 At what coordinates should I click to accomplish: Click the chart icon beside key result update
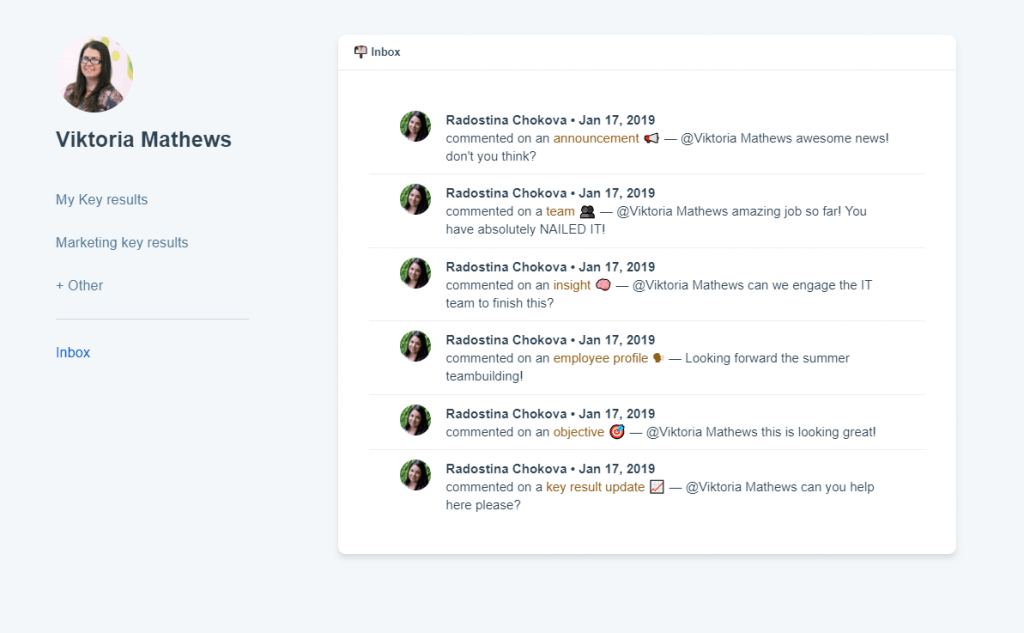click(657, 487)
